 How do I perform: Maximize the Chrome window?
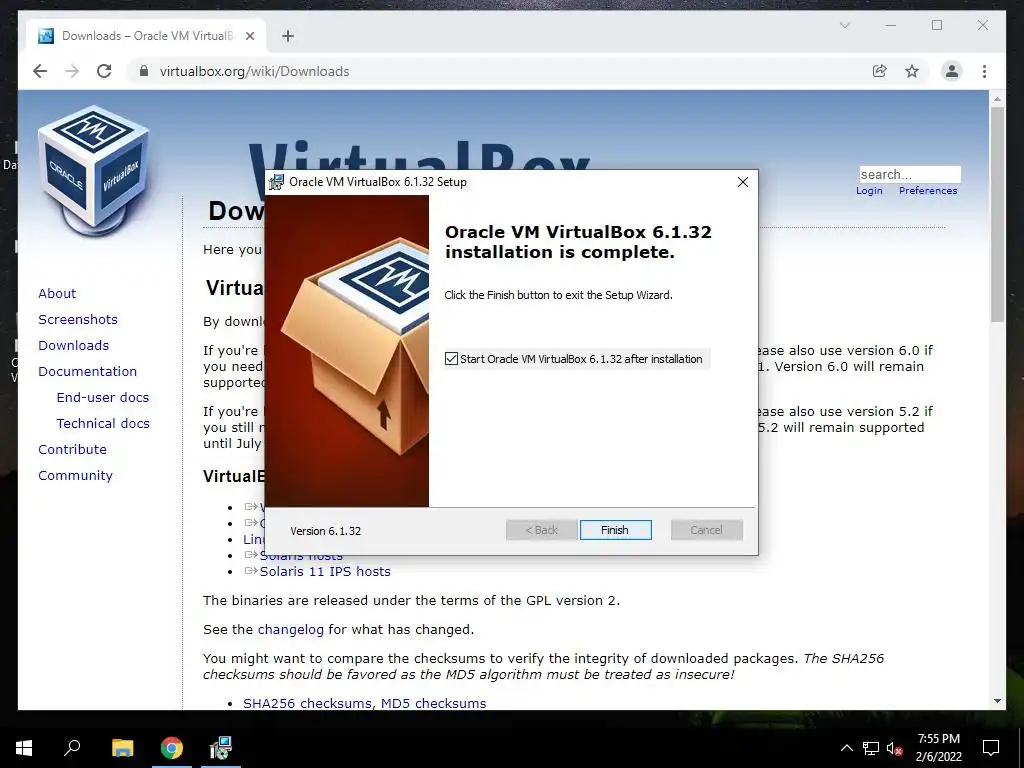click(937, 25)
